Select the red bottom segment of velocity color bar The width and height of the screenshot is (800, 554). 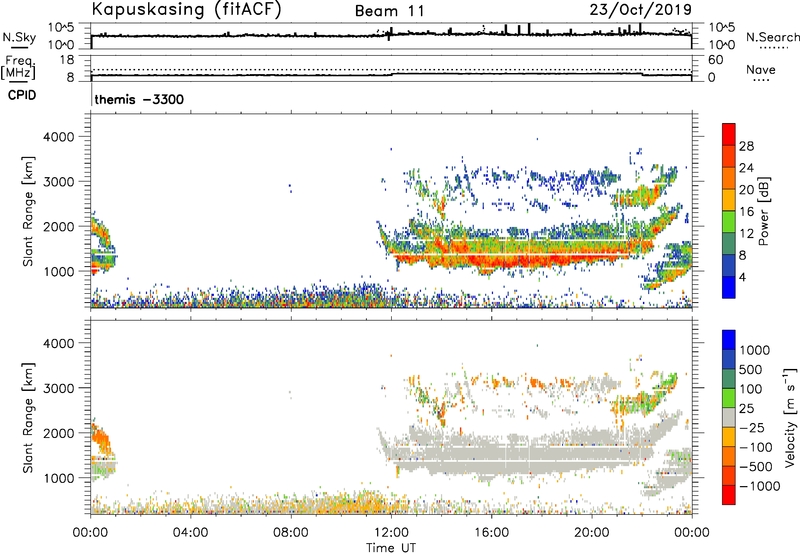click(x=729, y=495)
